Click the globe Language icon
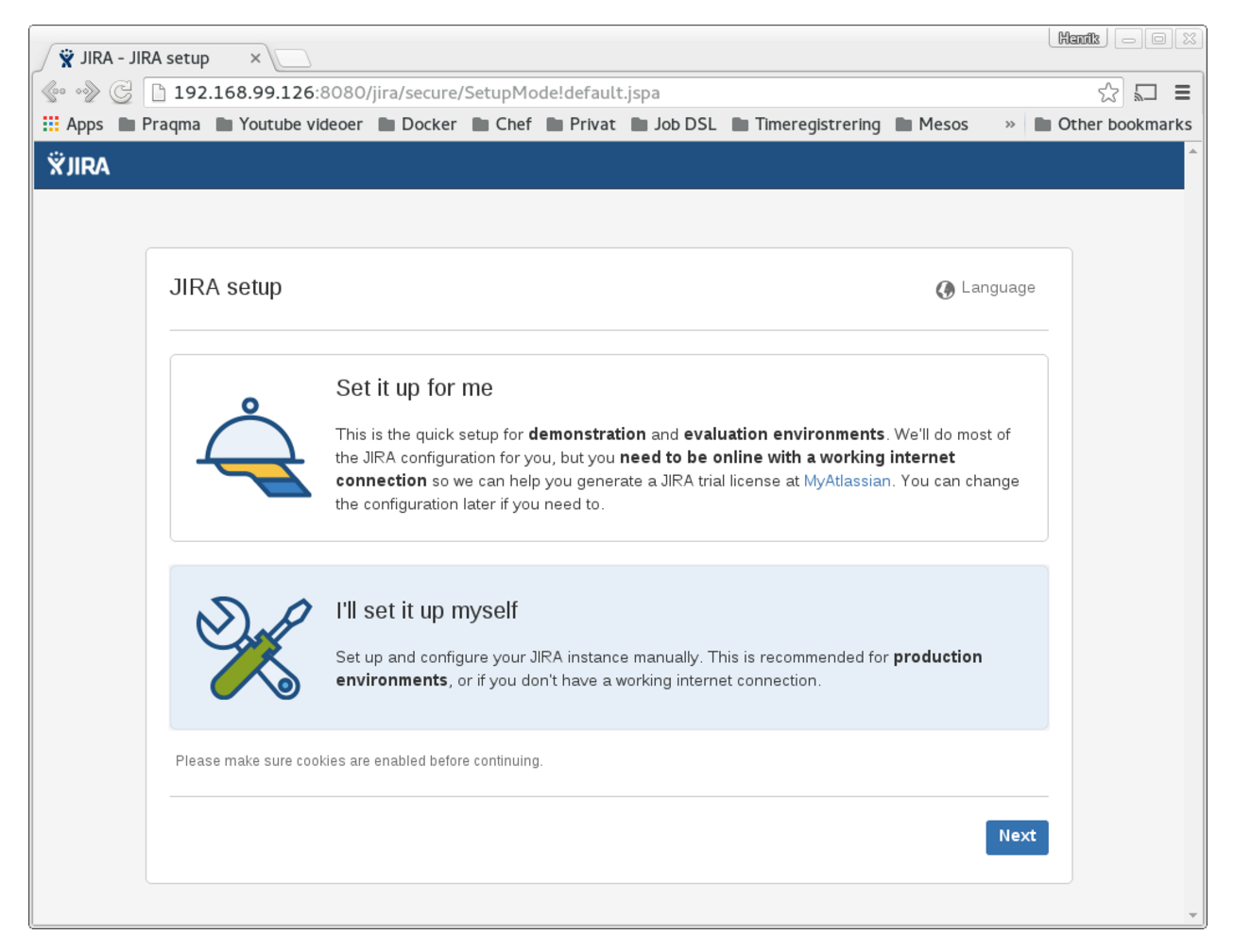The width and height of the screenshot is (1234, 952). (x=945, y=290)
